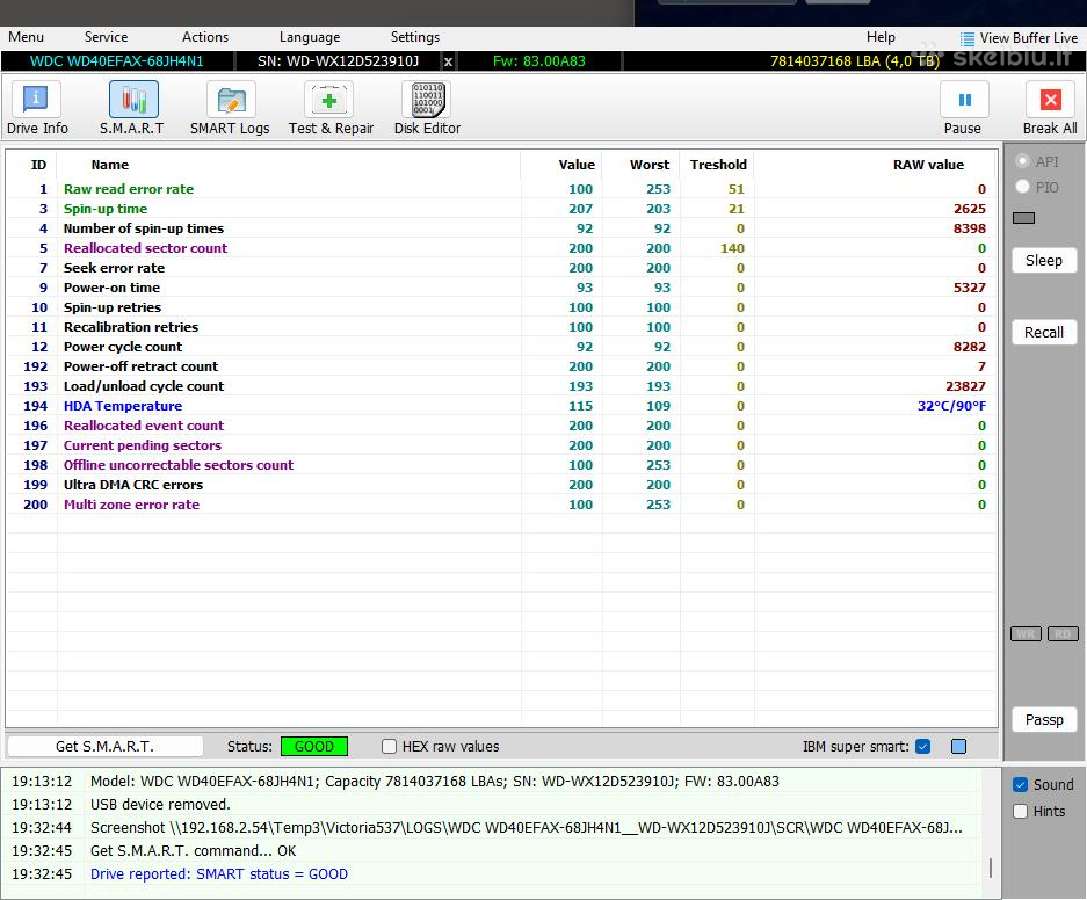Select the Spin-up time row
Image resolution: width=1087 pixels, height=900 pixels.
tap(502, 208)
